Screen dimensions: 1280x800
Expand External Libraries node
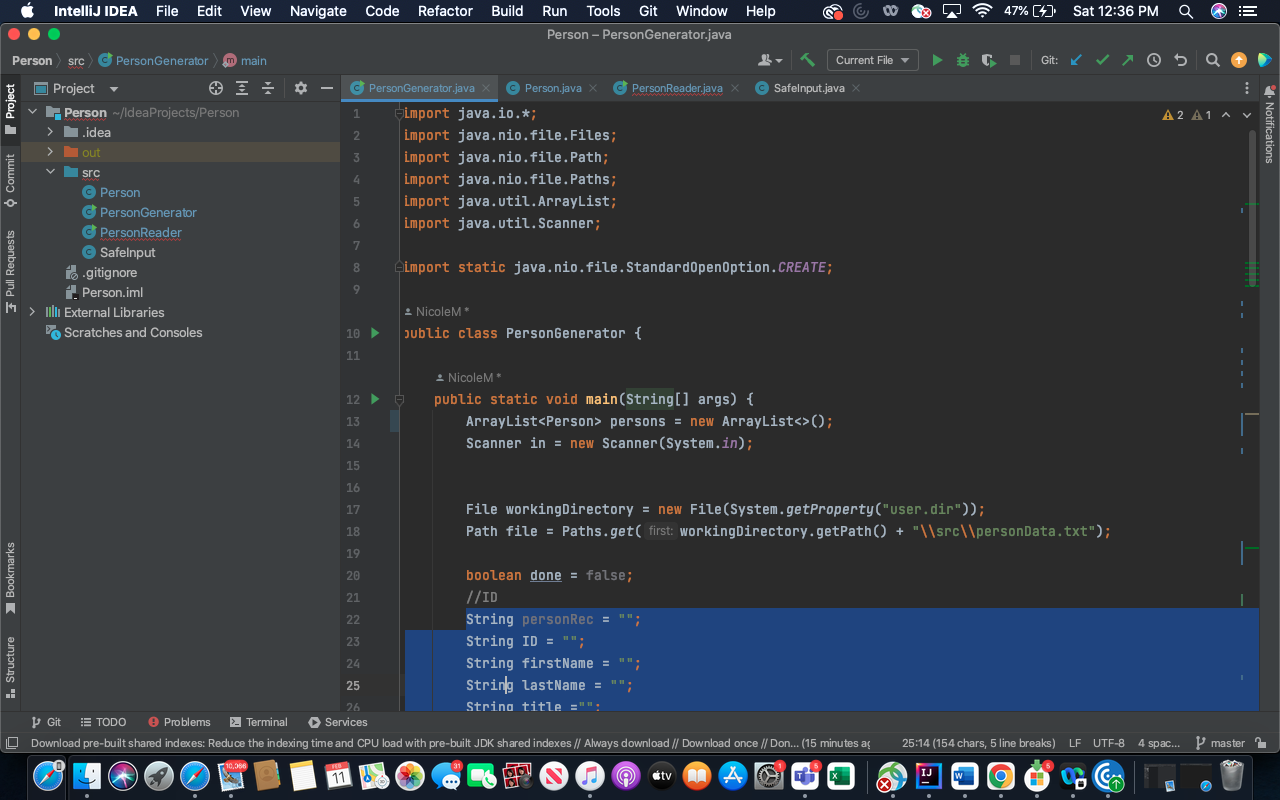(x=32, y=312)
